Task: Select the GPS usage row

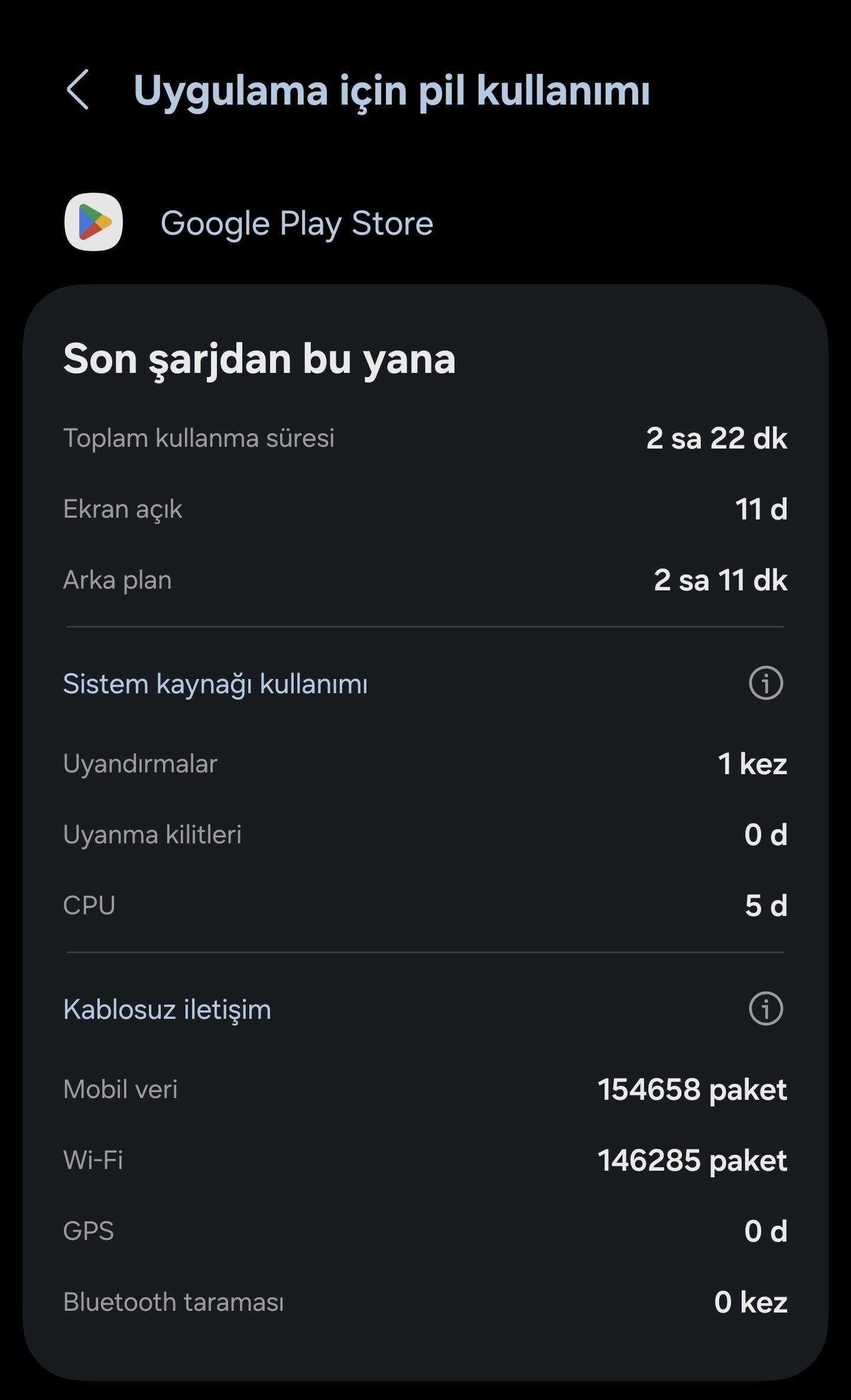Action: pyautogui.click(x=424, y=1231)
